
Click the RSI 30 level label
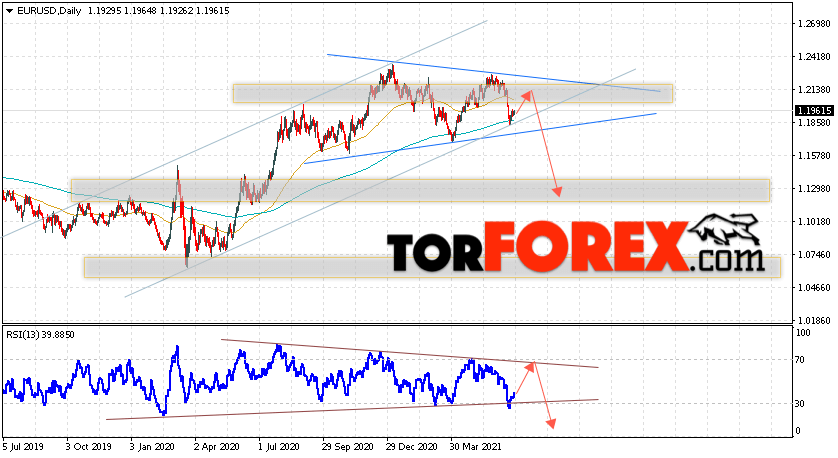point(800,404)
